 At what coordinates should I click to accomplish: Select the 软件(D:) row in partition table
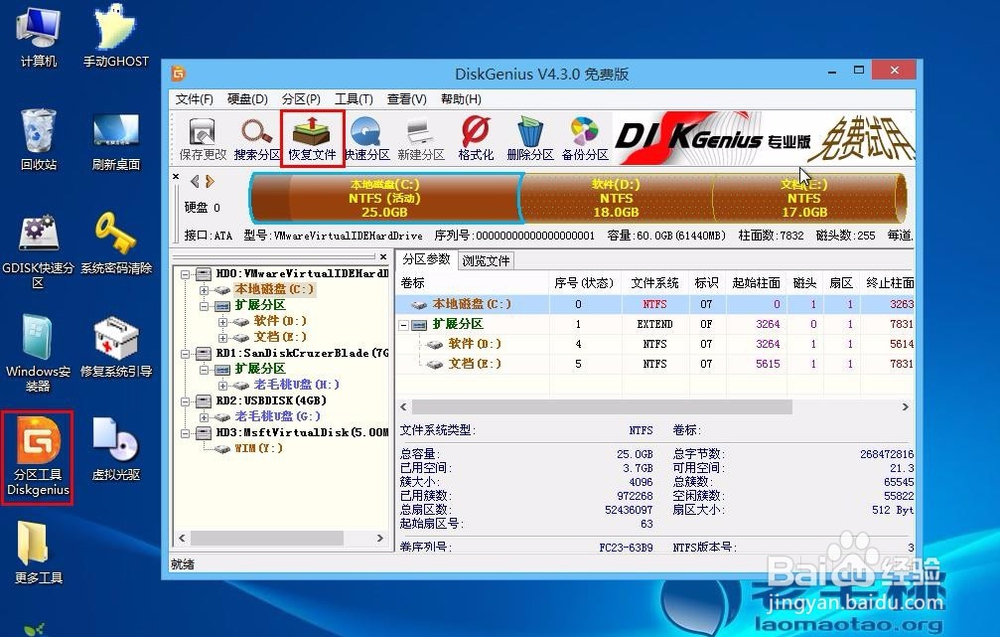(655, 344)
